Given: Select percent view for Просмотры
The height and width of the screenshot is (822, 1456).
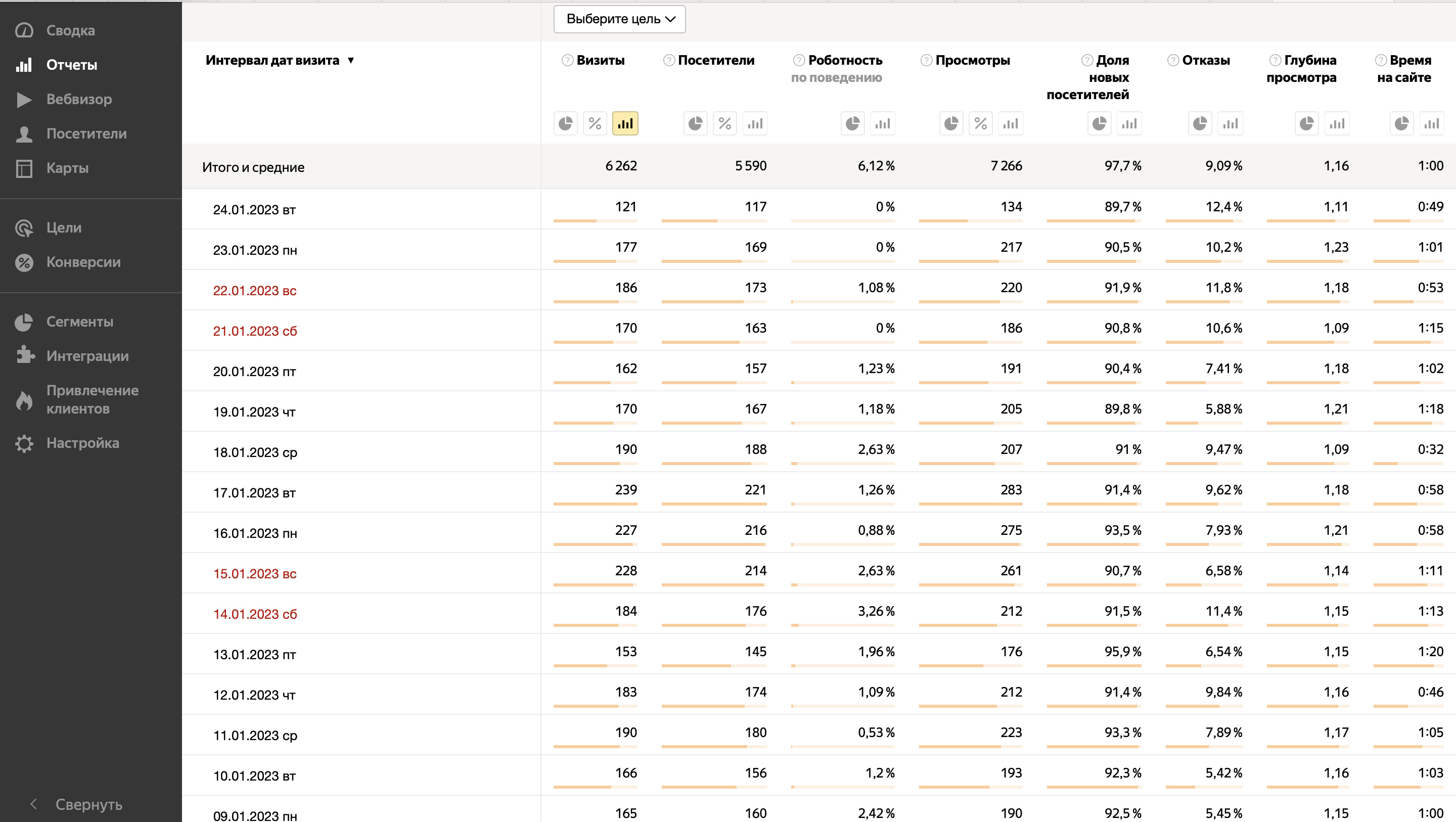Looking at the screenshot, I should [x=981, y=123].
